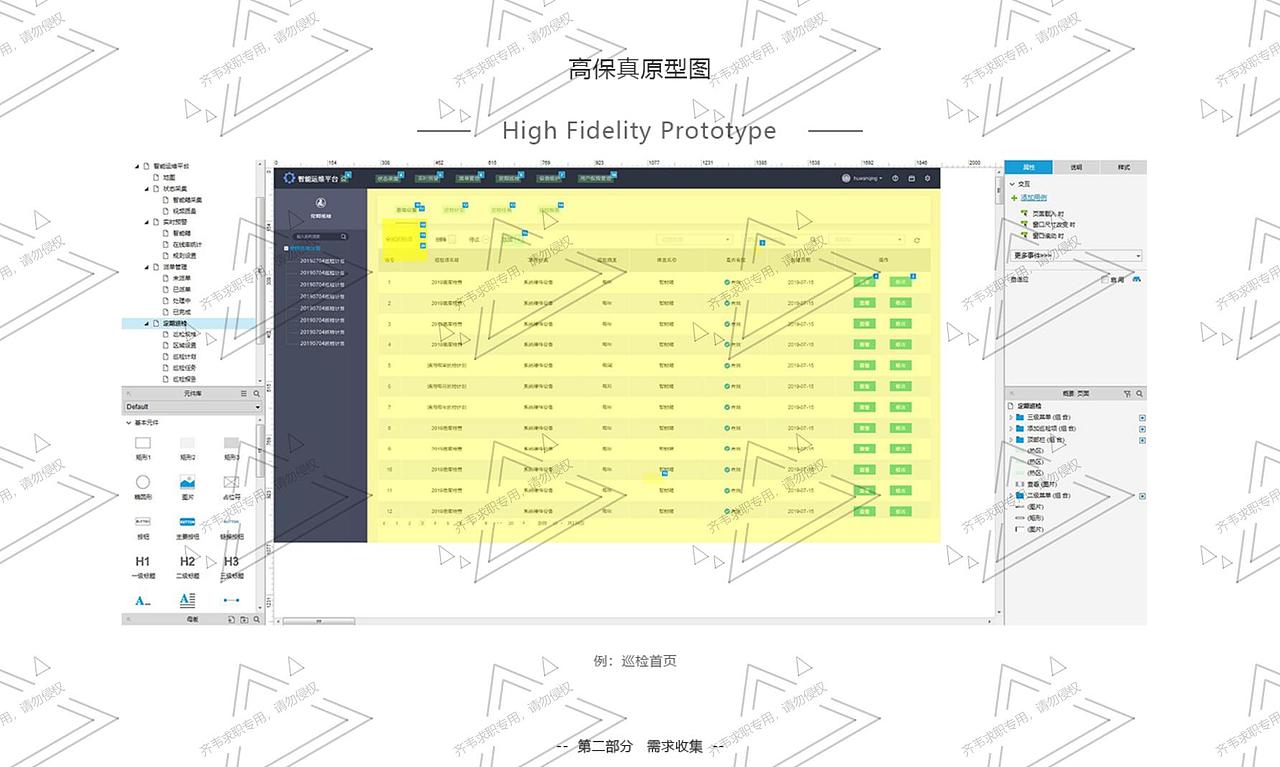The height and width of the screenshot is (767, 1280).
Task: Switch to the 样式 style tab
Action: coord(1123,167)
